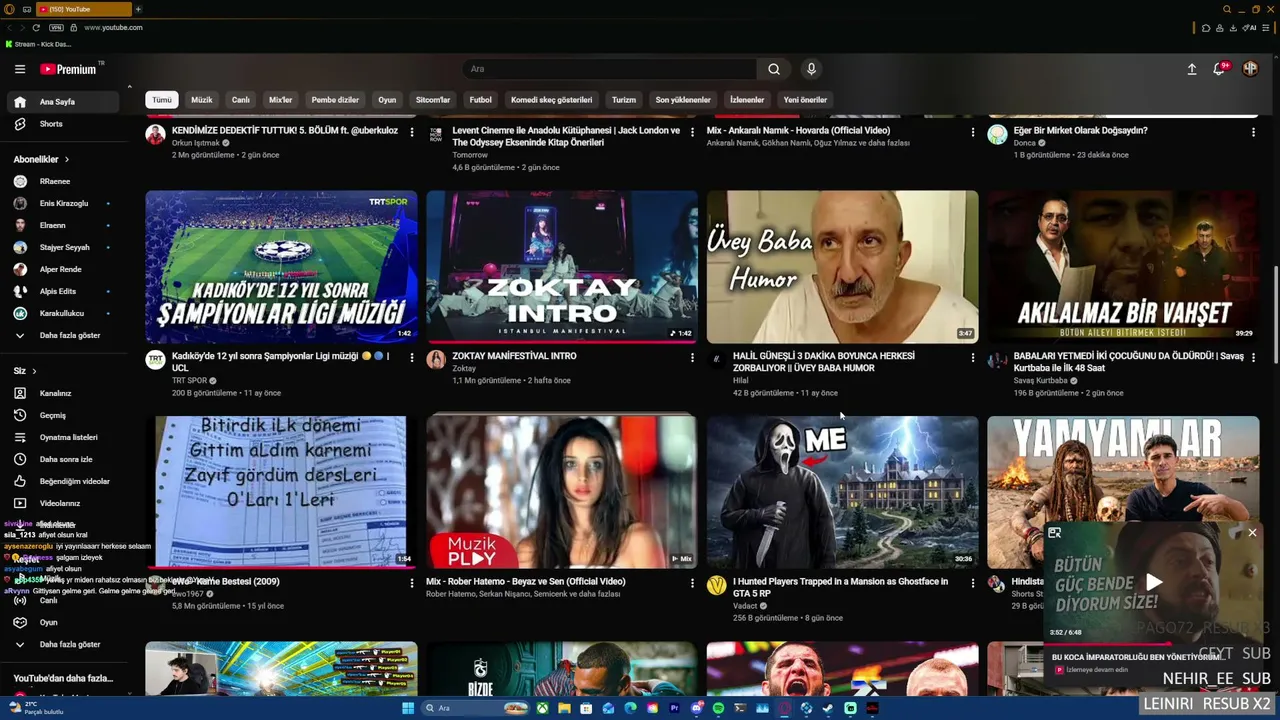
Task: Open the hamburger guide menu
Action: tap(20, 69)
